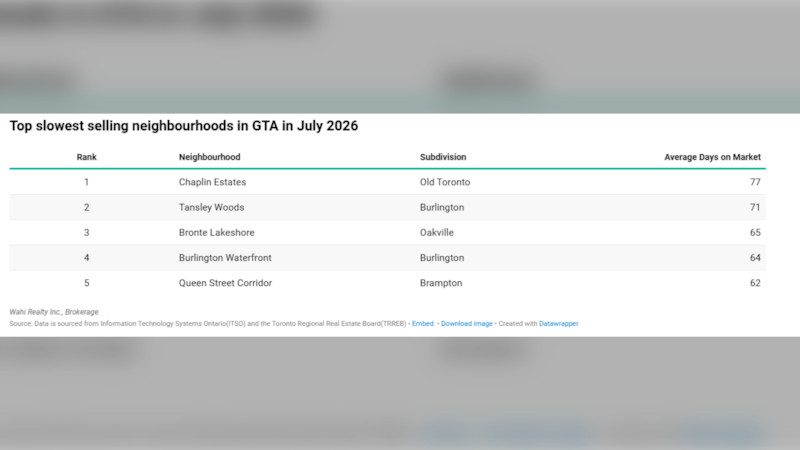Click the Wahi Realty Inc. byline
This screenshot has width=800, height=450.
tap(54, 312)
